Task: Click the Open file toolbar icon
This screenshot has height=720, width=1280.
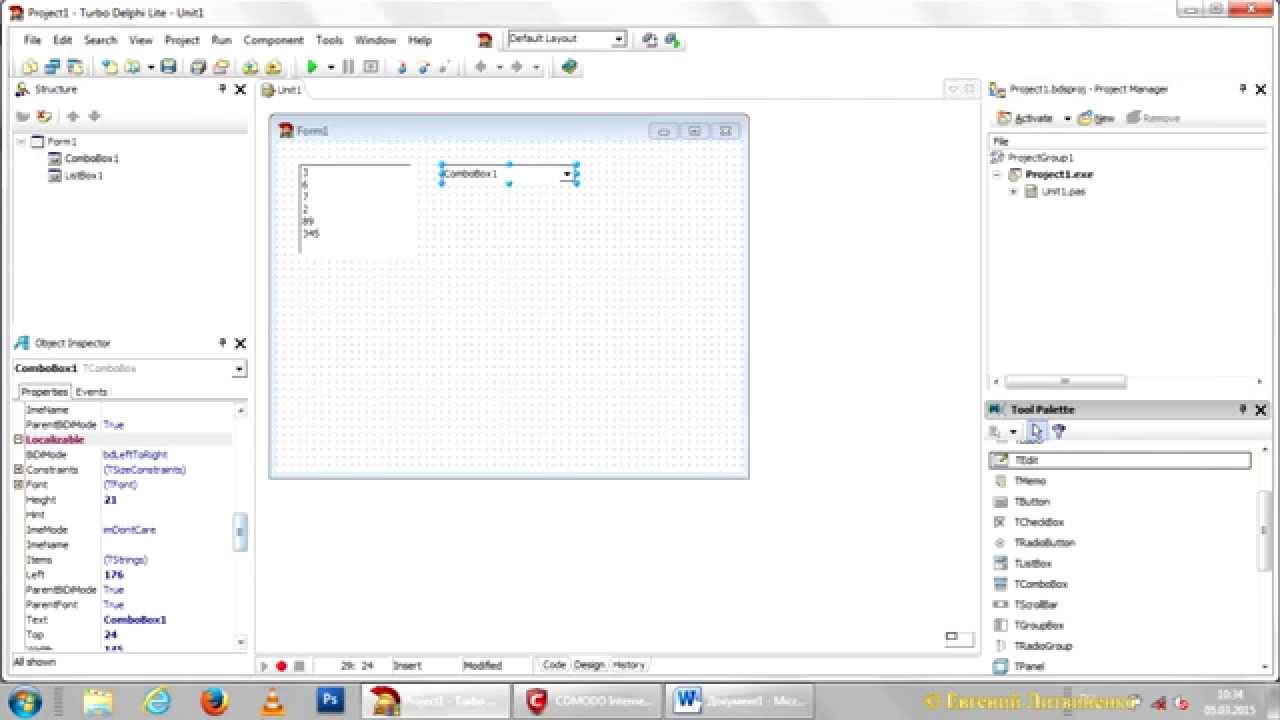Action: pos(131,67)
